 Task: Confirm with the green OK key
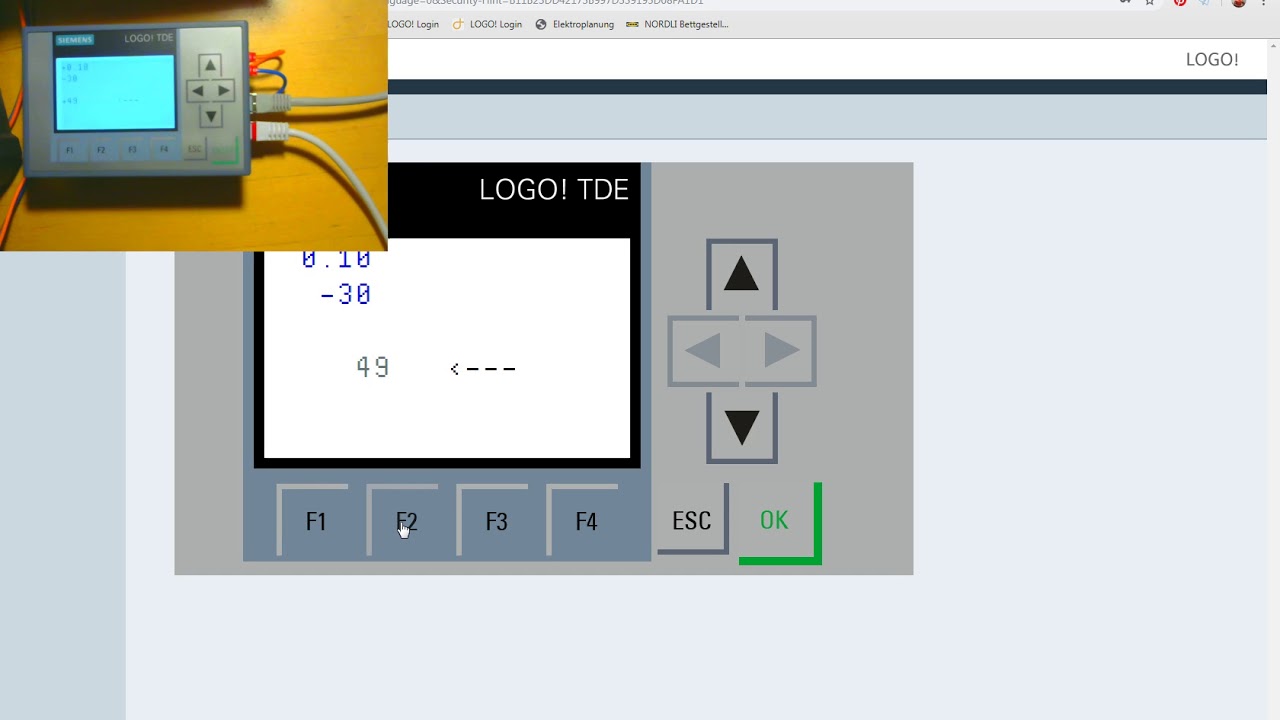779,523
